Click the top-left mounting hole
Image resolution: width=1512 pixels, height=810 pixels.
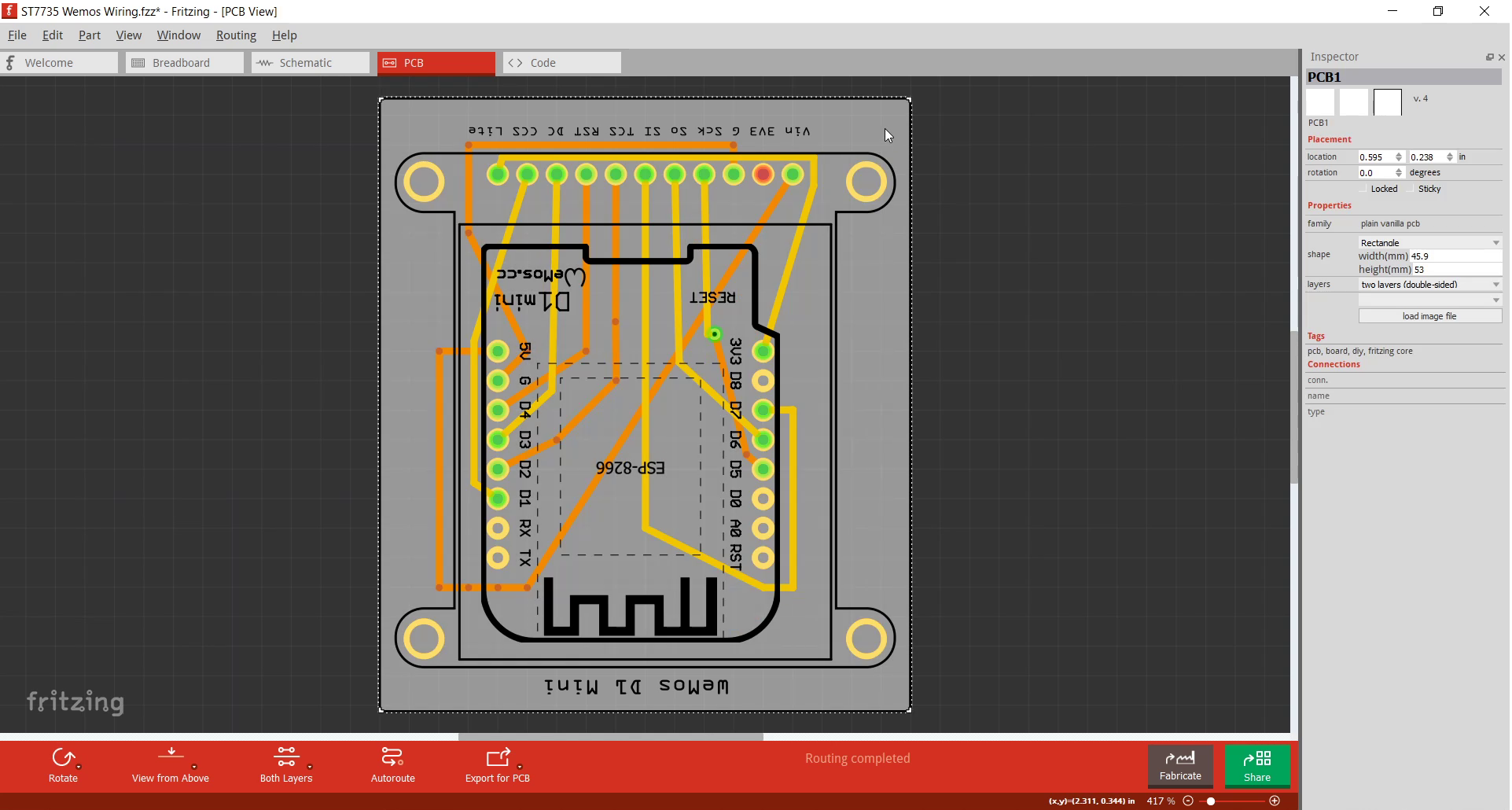(x=424, y=182)
